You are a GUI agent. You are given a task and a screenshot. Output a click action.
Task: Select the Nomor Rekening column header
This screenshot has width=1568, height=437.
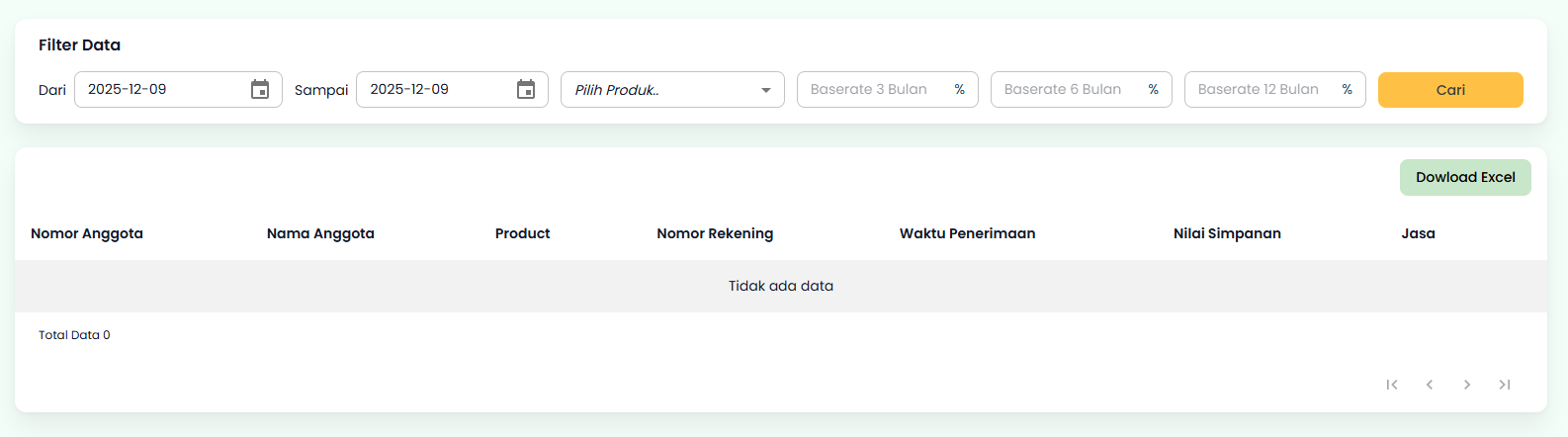(715, 233)
